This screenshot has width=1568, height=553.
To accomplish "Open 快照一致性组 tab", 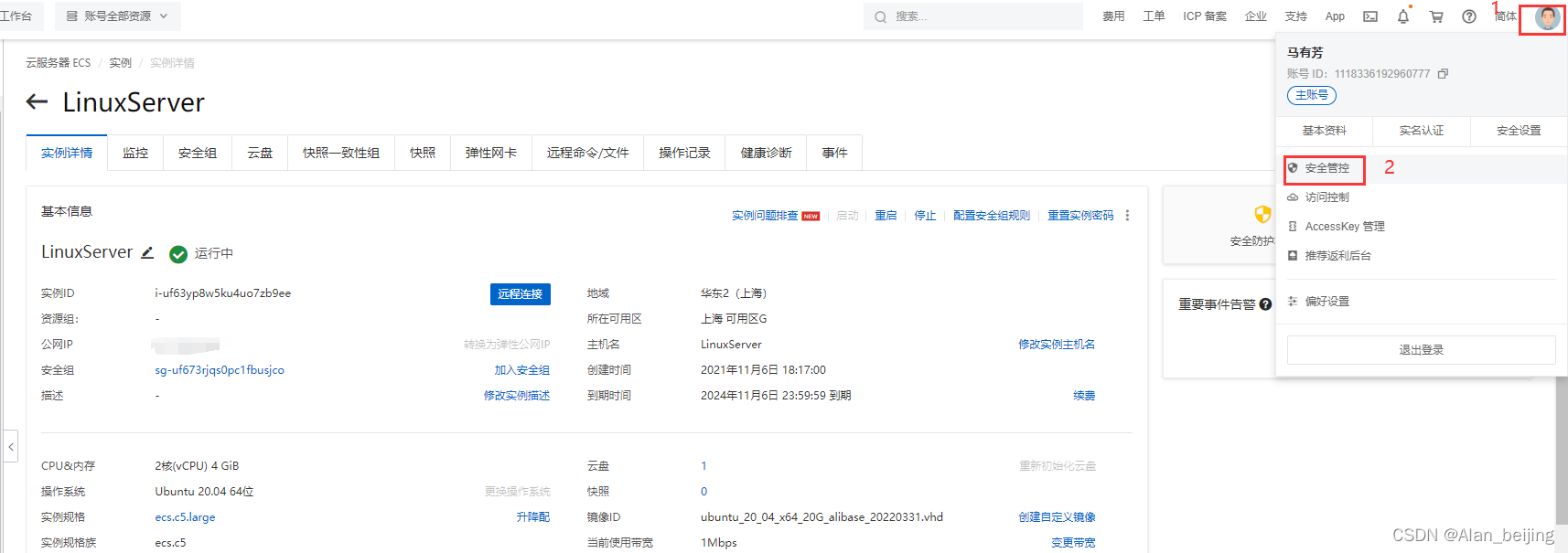I will [341, 153].
